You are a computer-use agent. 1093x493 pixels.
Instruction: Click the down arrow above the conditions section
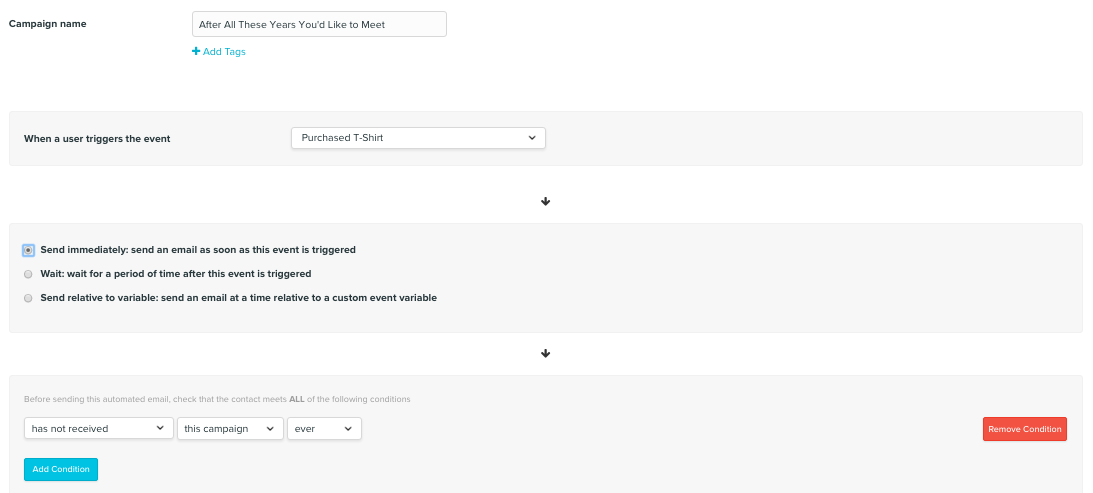coord(546,353)
